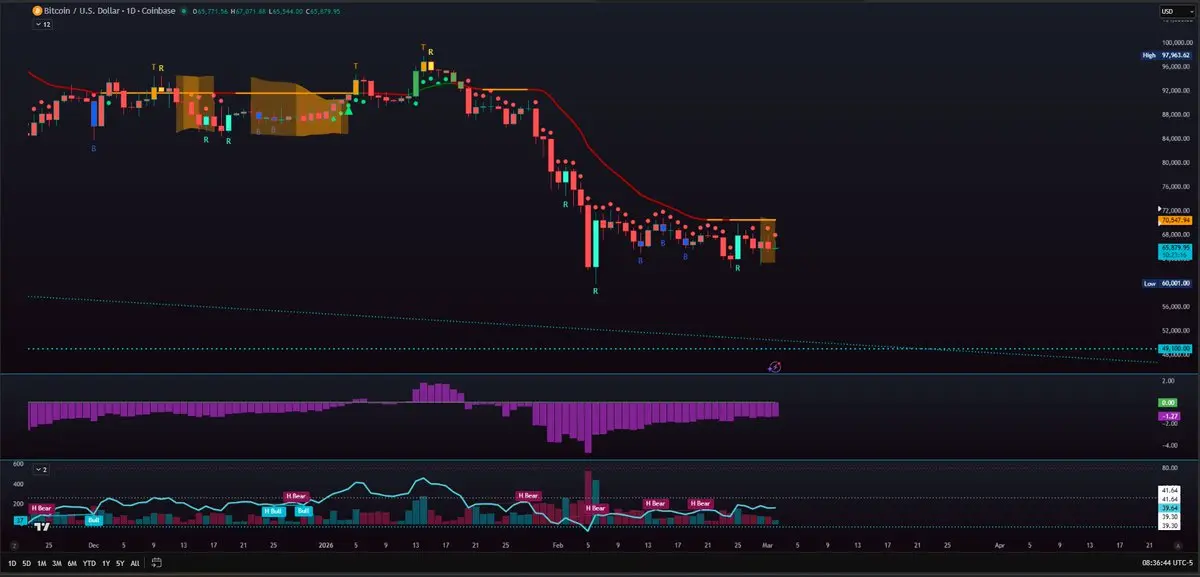The height and width of the screenshot is (577, 1200).
Task: Select the 5D time range
Action: point(26,563)
